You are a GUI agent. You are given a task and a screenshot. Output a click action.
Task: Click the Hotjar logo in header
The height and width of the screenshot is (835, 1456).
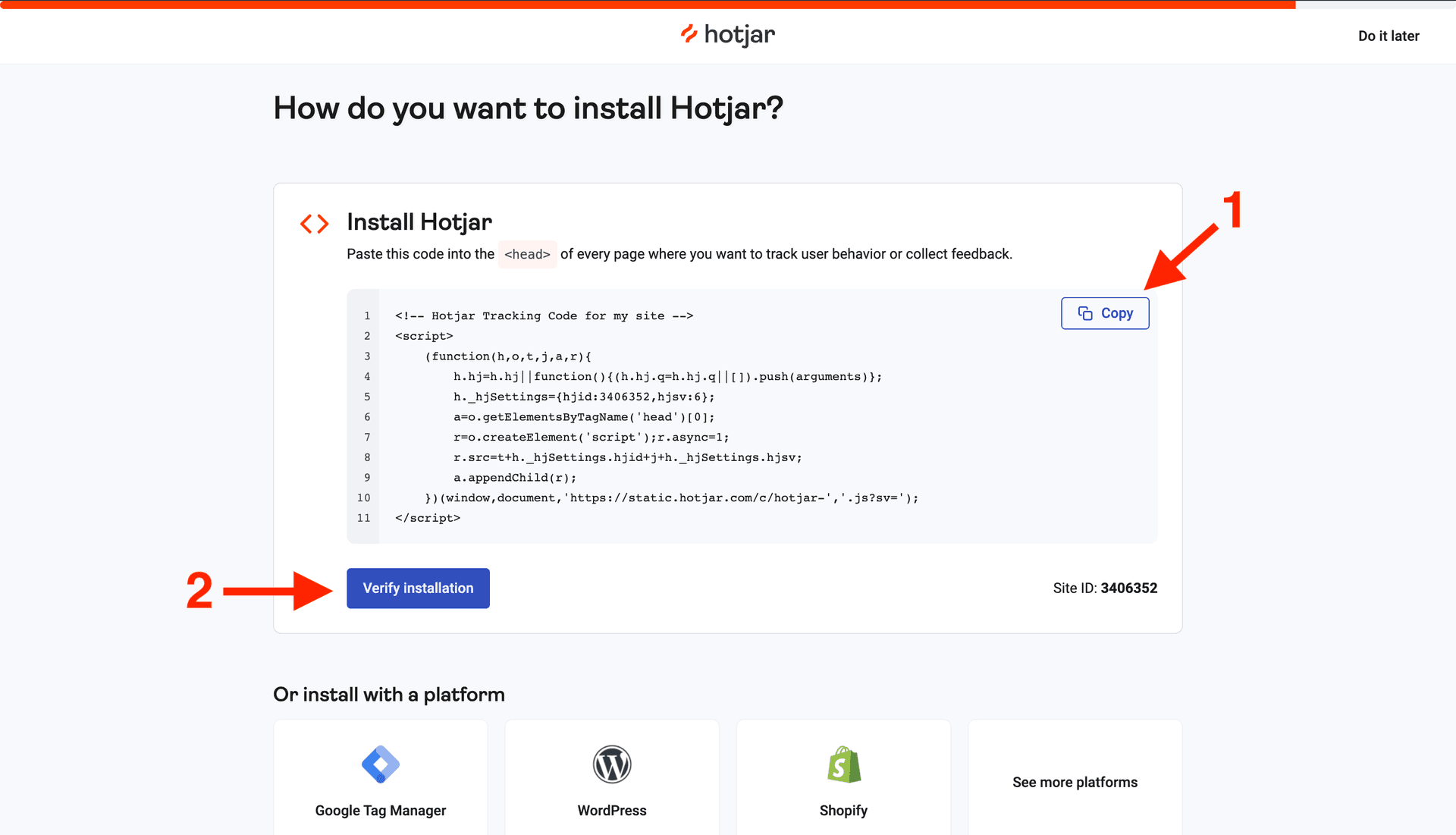728,35
